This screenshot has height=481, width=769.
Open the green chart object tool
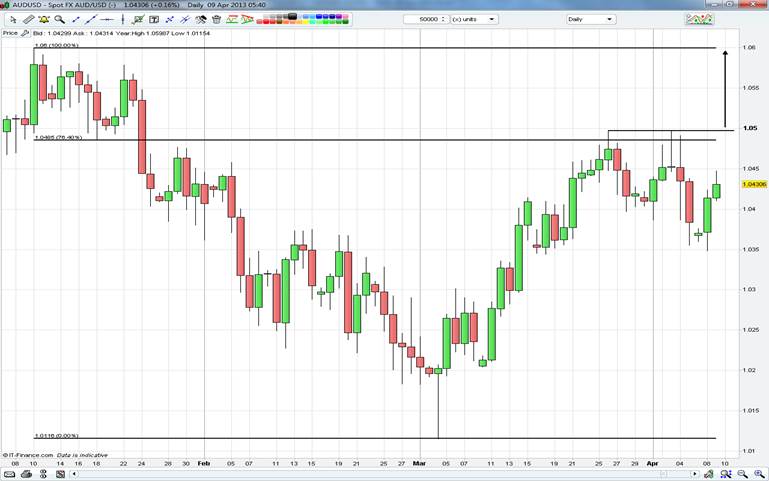138,20
